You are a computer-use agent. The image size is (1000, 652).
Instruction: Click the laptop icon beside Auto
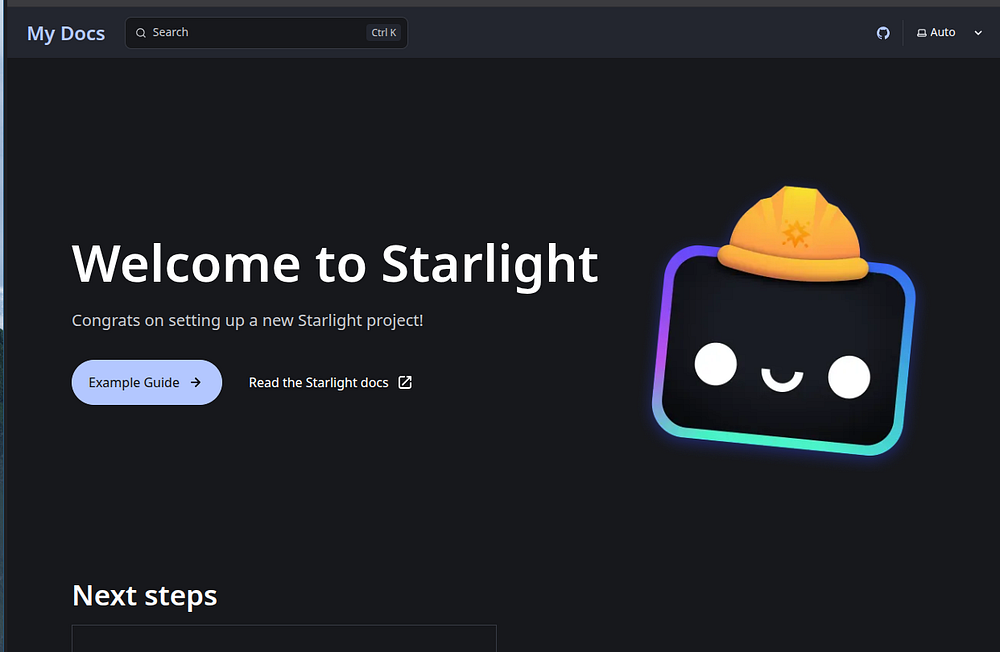pos(922,33)
